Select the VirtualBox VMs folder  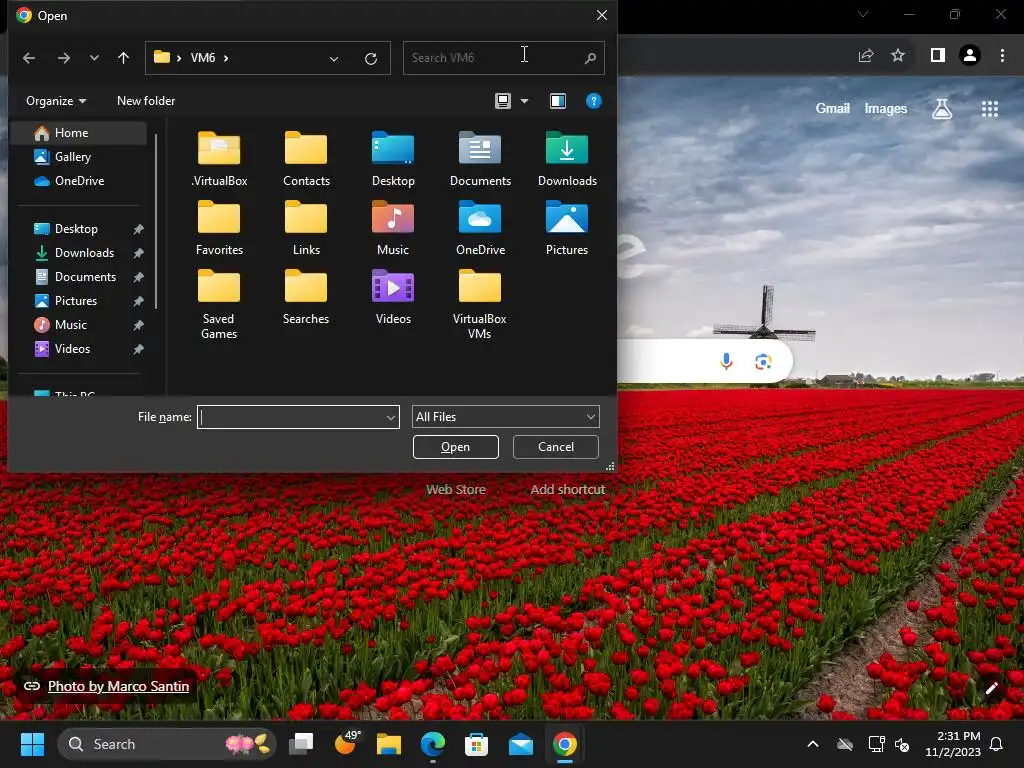point(480,304)
